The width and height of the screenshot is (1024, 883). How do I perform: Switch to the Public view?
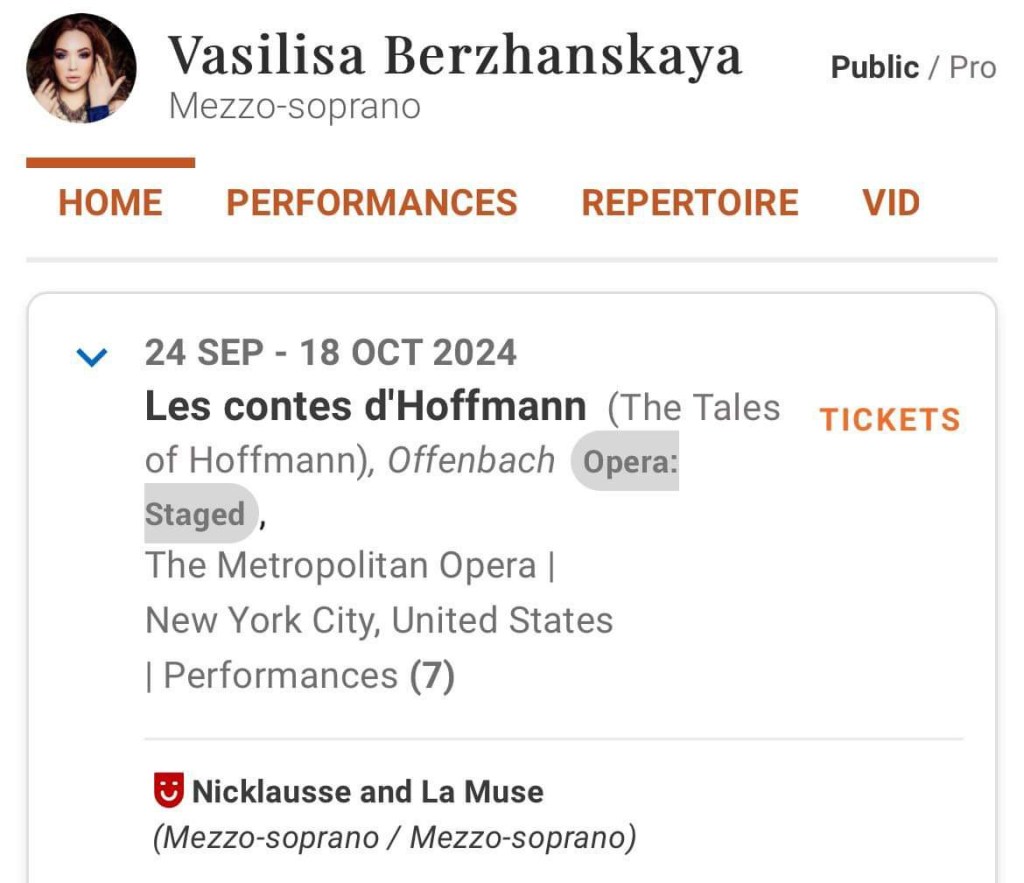coord(874,68)
